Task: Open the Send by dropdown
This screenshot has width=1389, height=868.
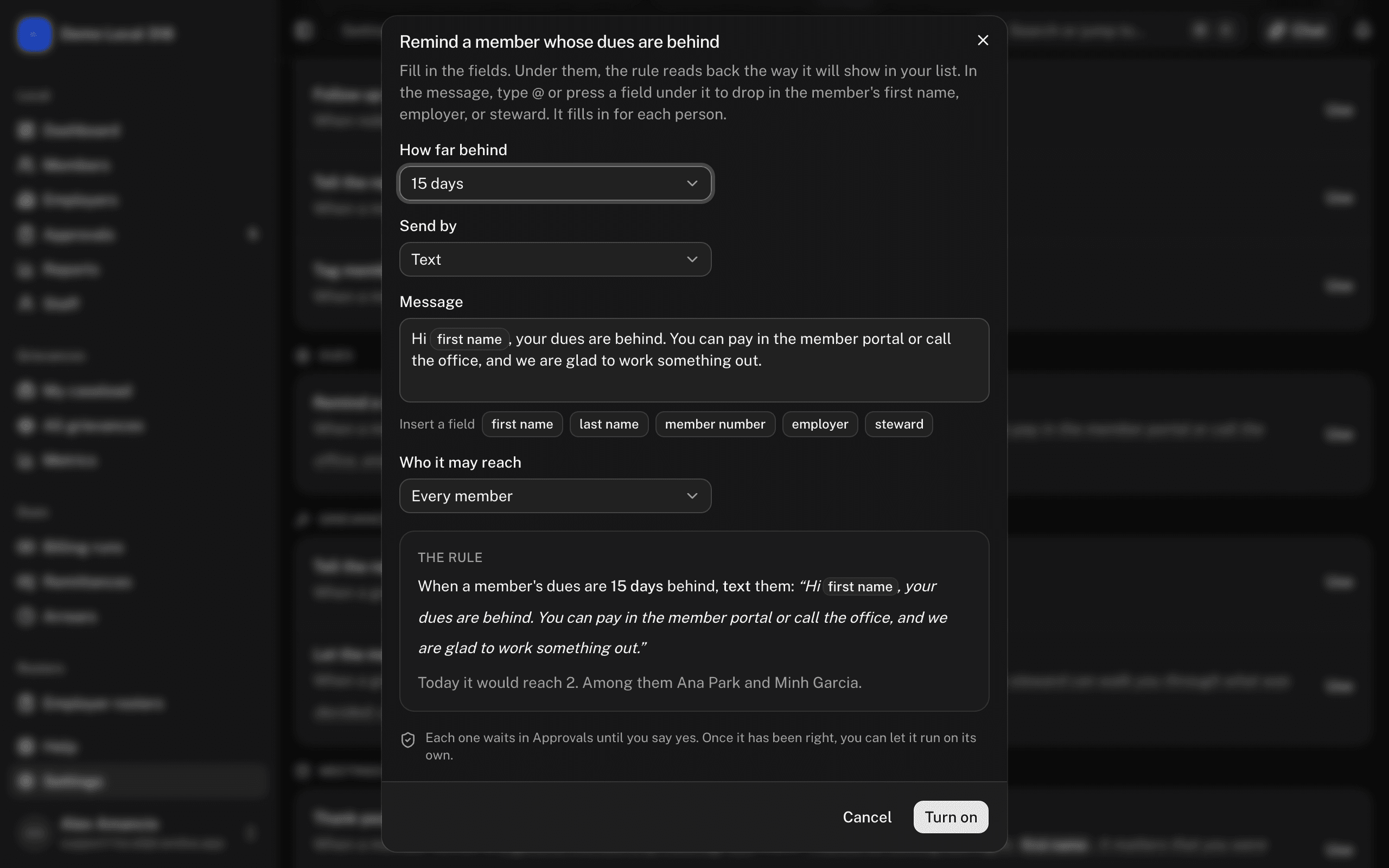Action: tap(555, 259)
